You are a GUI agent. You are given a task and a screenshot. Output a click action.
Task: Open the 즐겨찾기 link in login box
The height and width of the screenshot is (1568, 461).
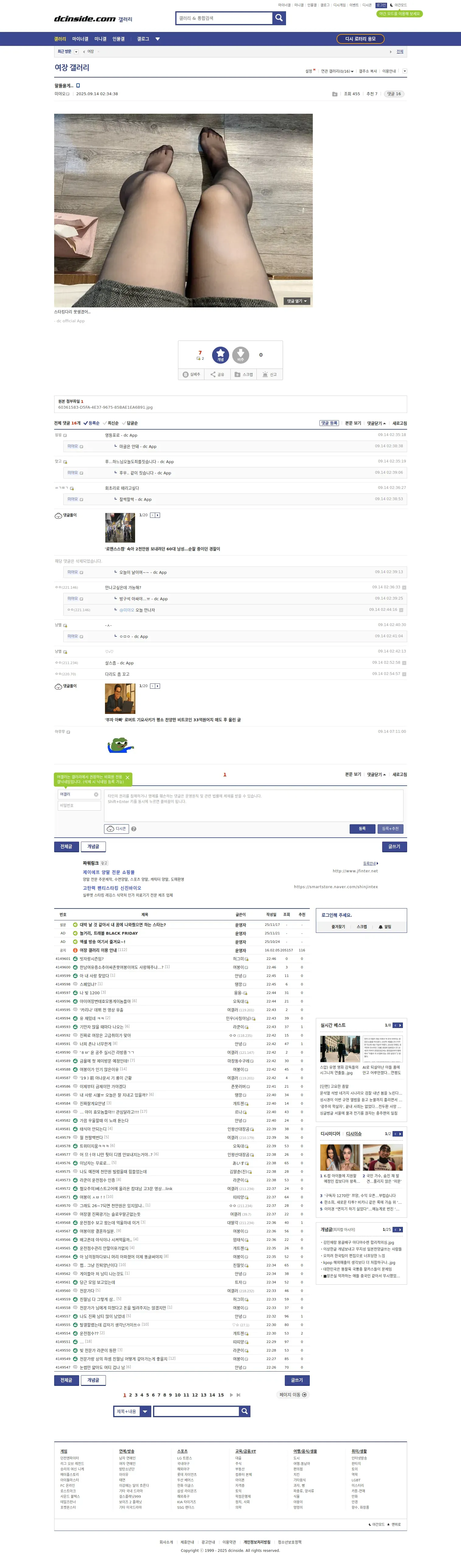tap(338, 927)
